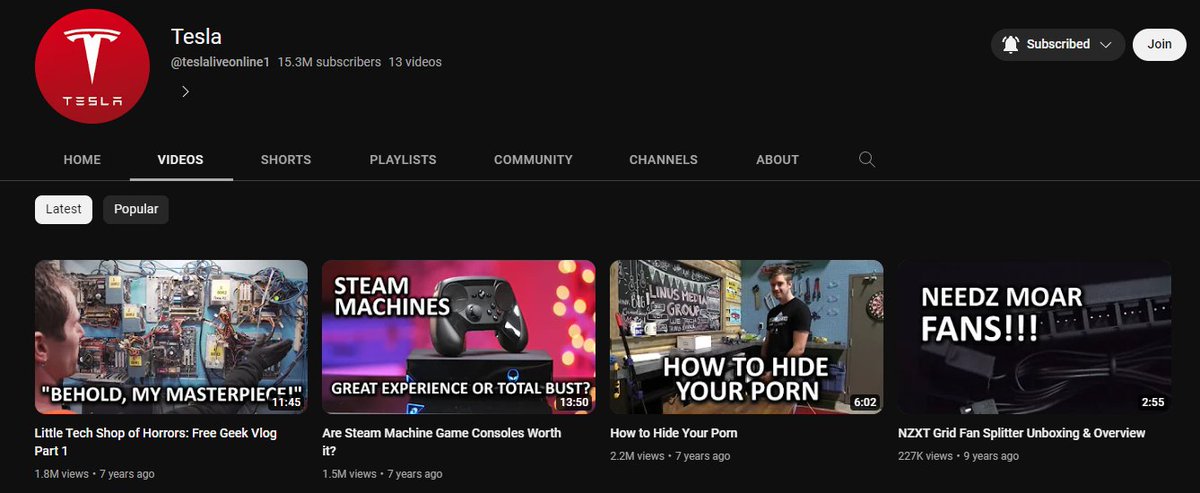Click title Little Tech Shop of Horrors
Image resolution: width=1200 pixels, height=493 pixels.
coord(156,442)
